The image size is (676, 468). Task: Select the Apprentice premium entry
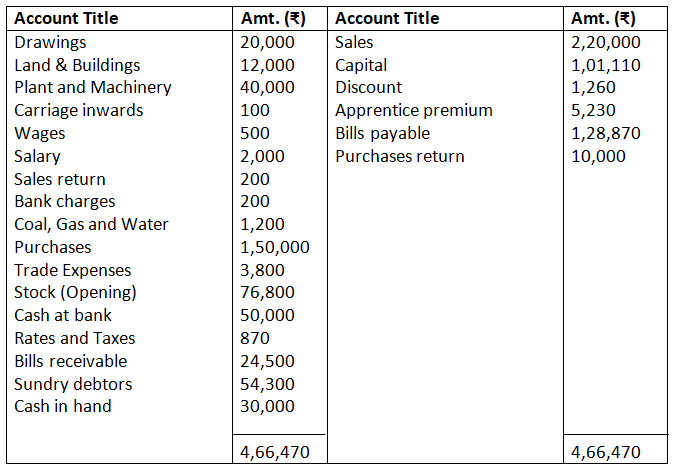pyautogui.click(x=413, y=110)
